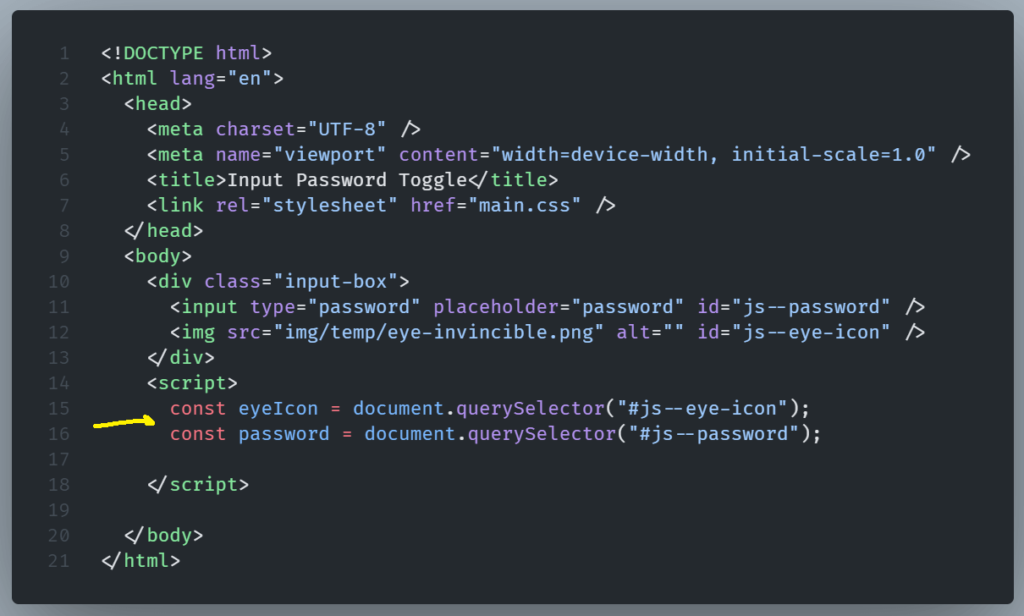1024x616 pixels.
Task: Click the closing html tag
Action: coord(141,560)
